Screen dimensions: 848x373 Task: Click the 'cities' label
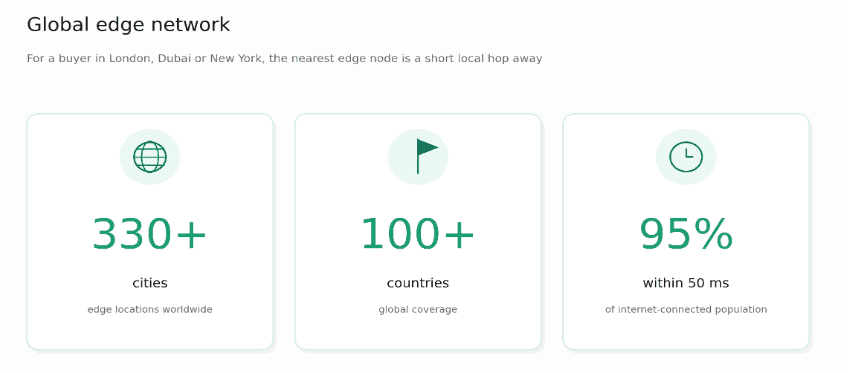(x=150, y=283)
